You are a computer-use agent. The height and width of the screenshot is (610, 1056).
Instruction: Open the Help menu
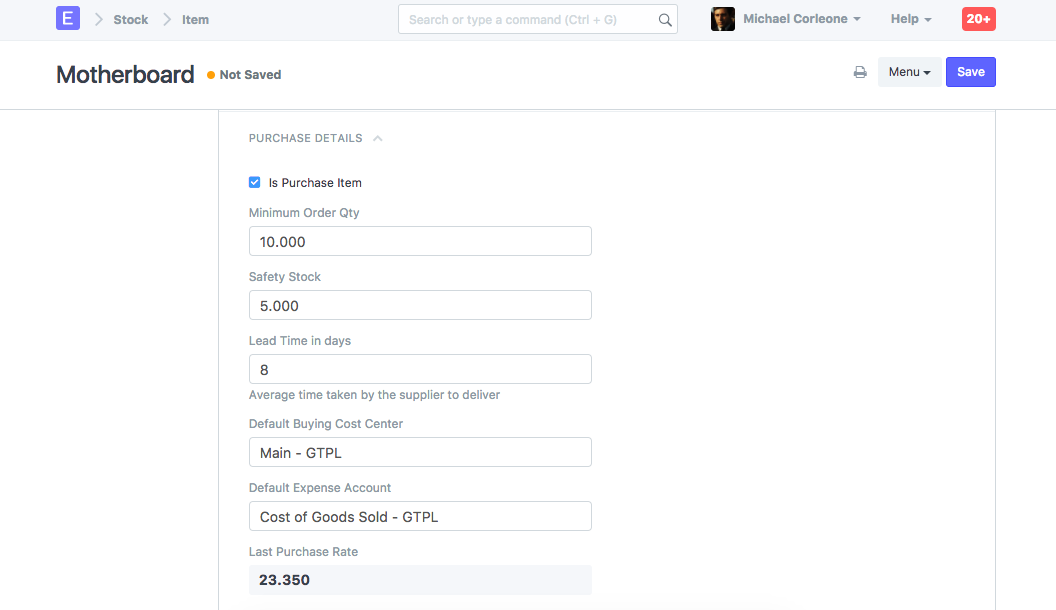tap(911, 19)
